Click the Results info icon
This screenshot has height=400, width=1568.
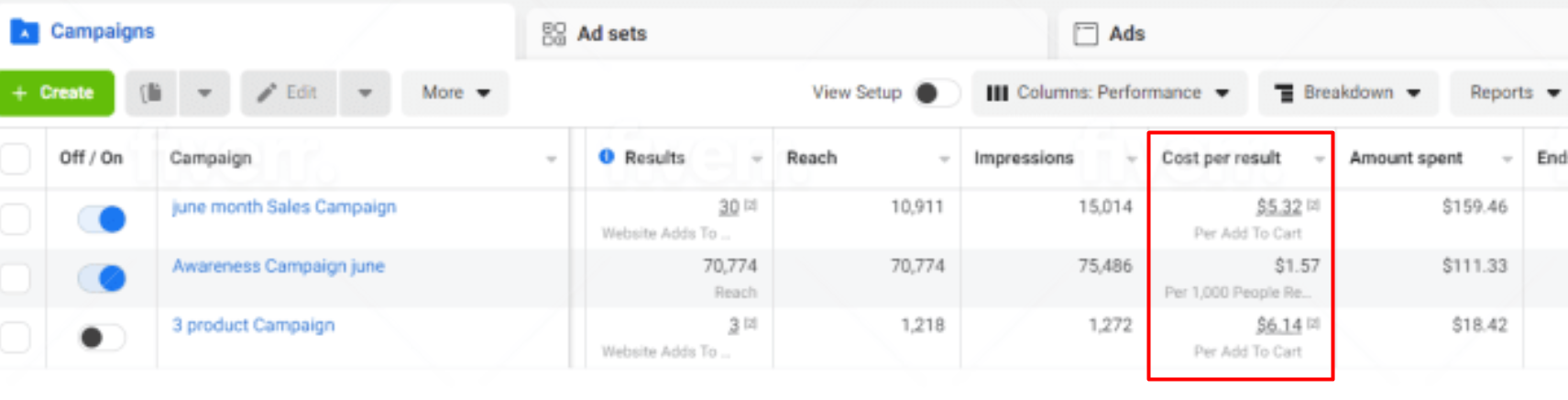607,157
